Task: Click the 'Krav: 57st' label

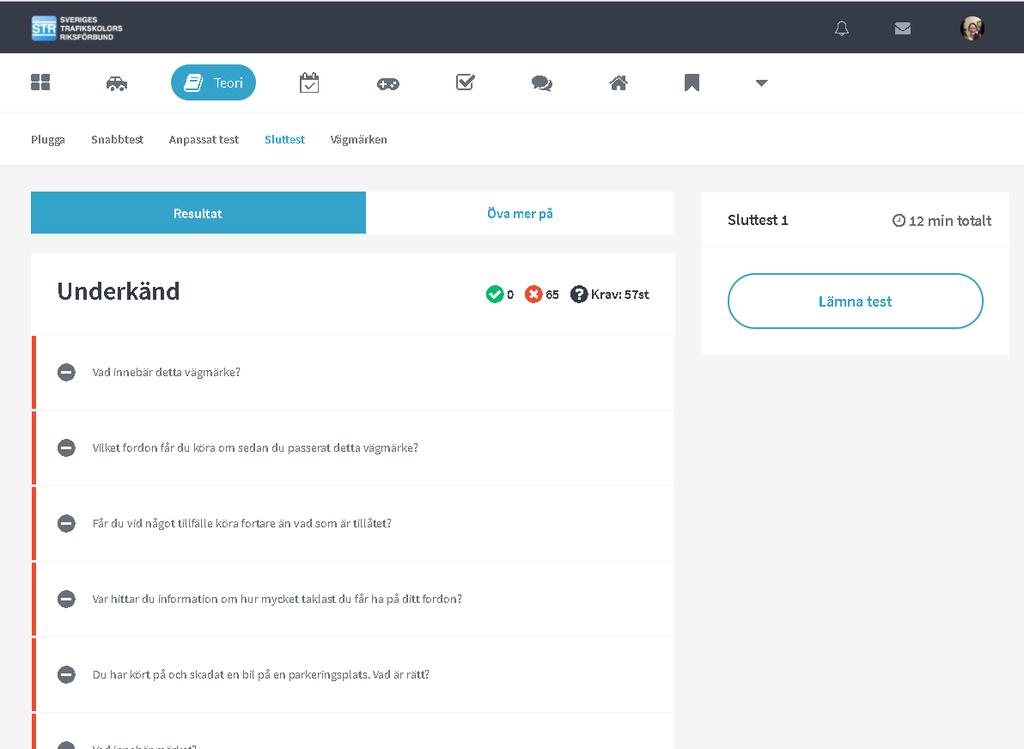Action: click(620, 295)
